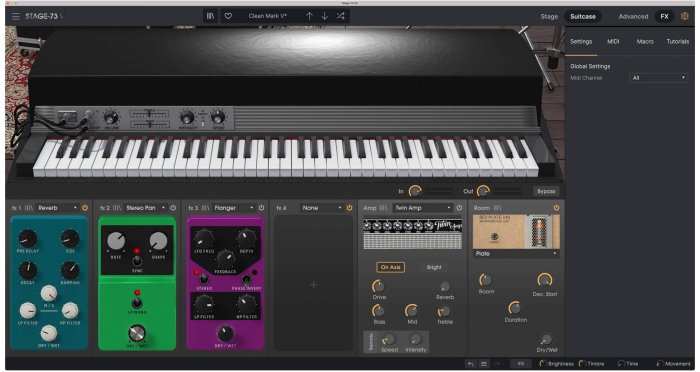The width and height of the screenshot is (700, 372).
Task: Open the Plate room type dropdown
Action: pyautogui.click(x=516, y=254)
